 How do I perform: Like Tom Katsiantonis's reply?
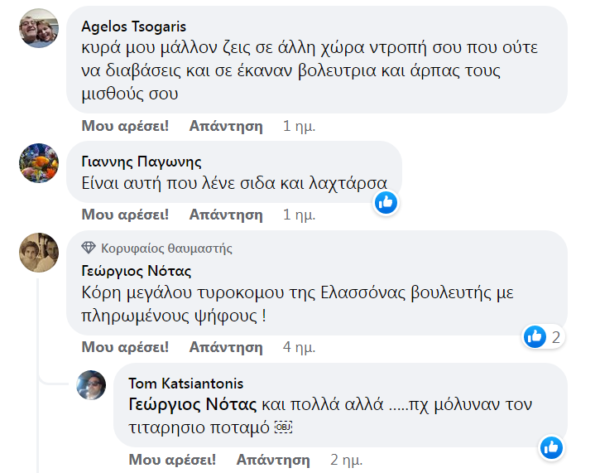click(173, 459)
